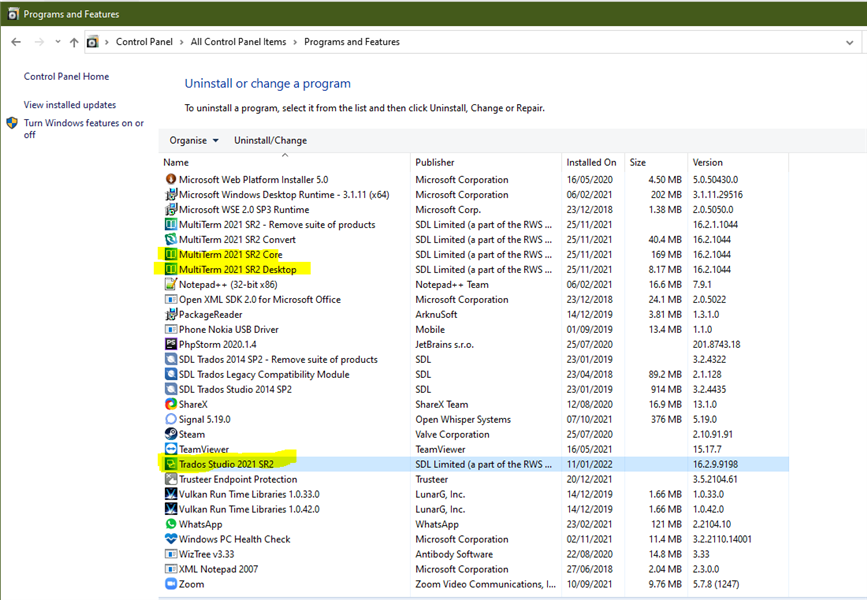Click the Open XML SDK 2.0 icon
867x600 pixels.
click(171, 299)
